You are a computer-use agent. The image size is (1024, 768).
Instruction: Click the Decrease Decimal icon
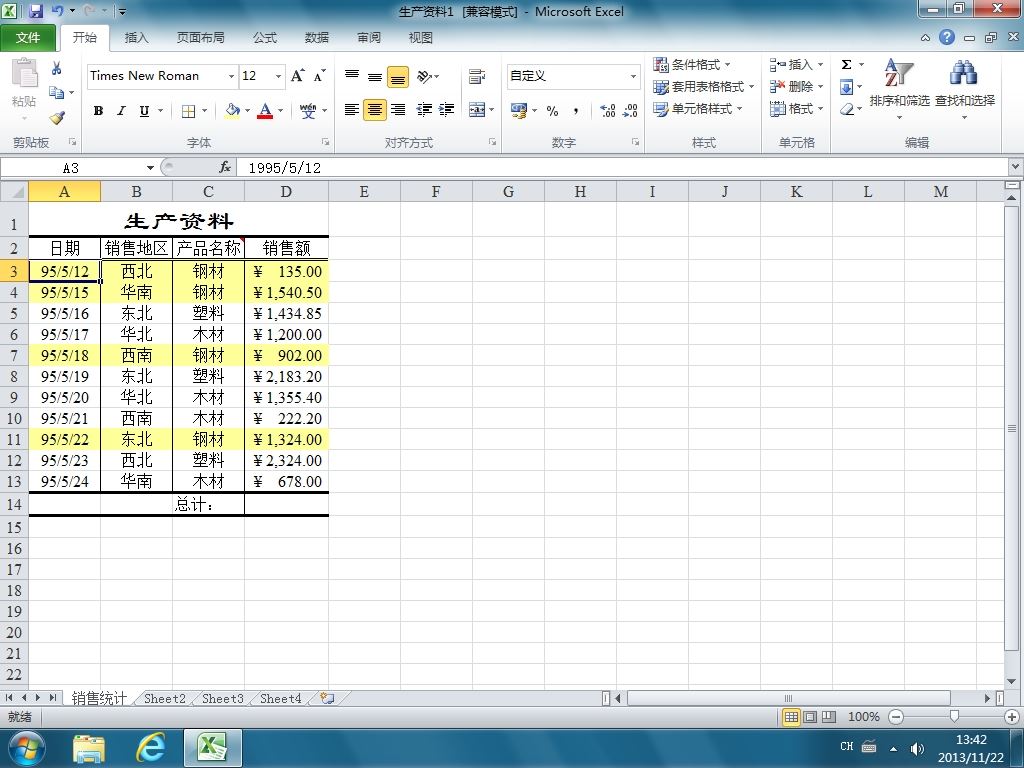point(630,110)
